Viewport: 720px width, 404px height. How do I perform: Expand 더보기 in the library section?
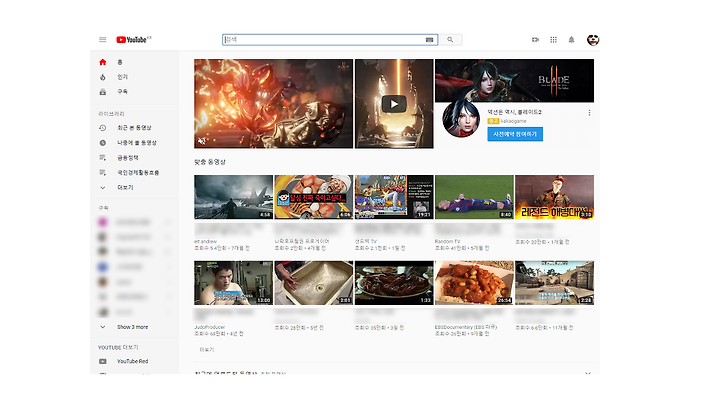[x=125, y=188]
